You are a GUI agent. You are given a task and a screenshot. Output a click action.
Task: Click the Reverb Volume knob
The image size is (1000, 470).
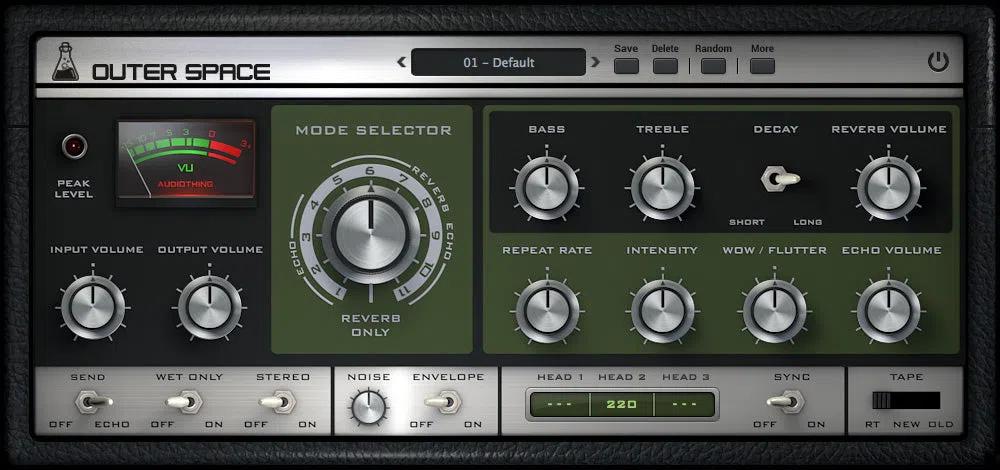888,188
